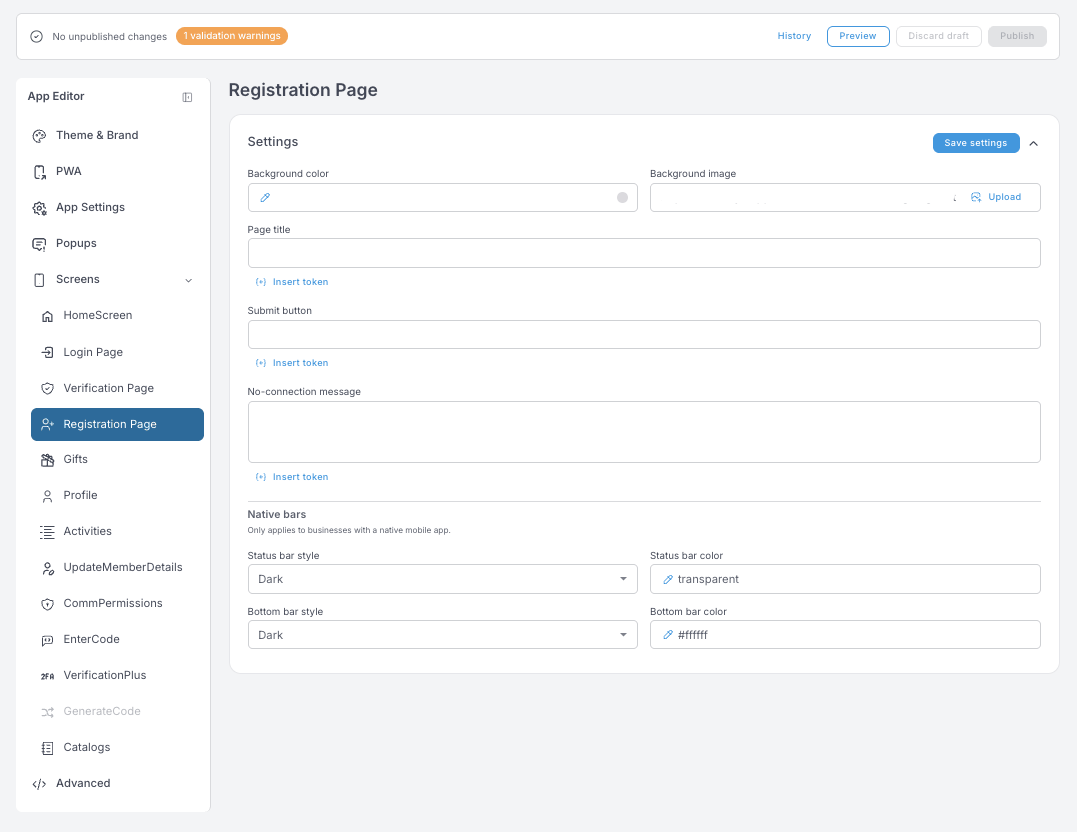The image size is (1077, 832).
Task: Click the UpdateMemberDetails user-edit icon
Action: [x=47, y=568]
